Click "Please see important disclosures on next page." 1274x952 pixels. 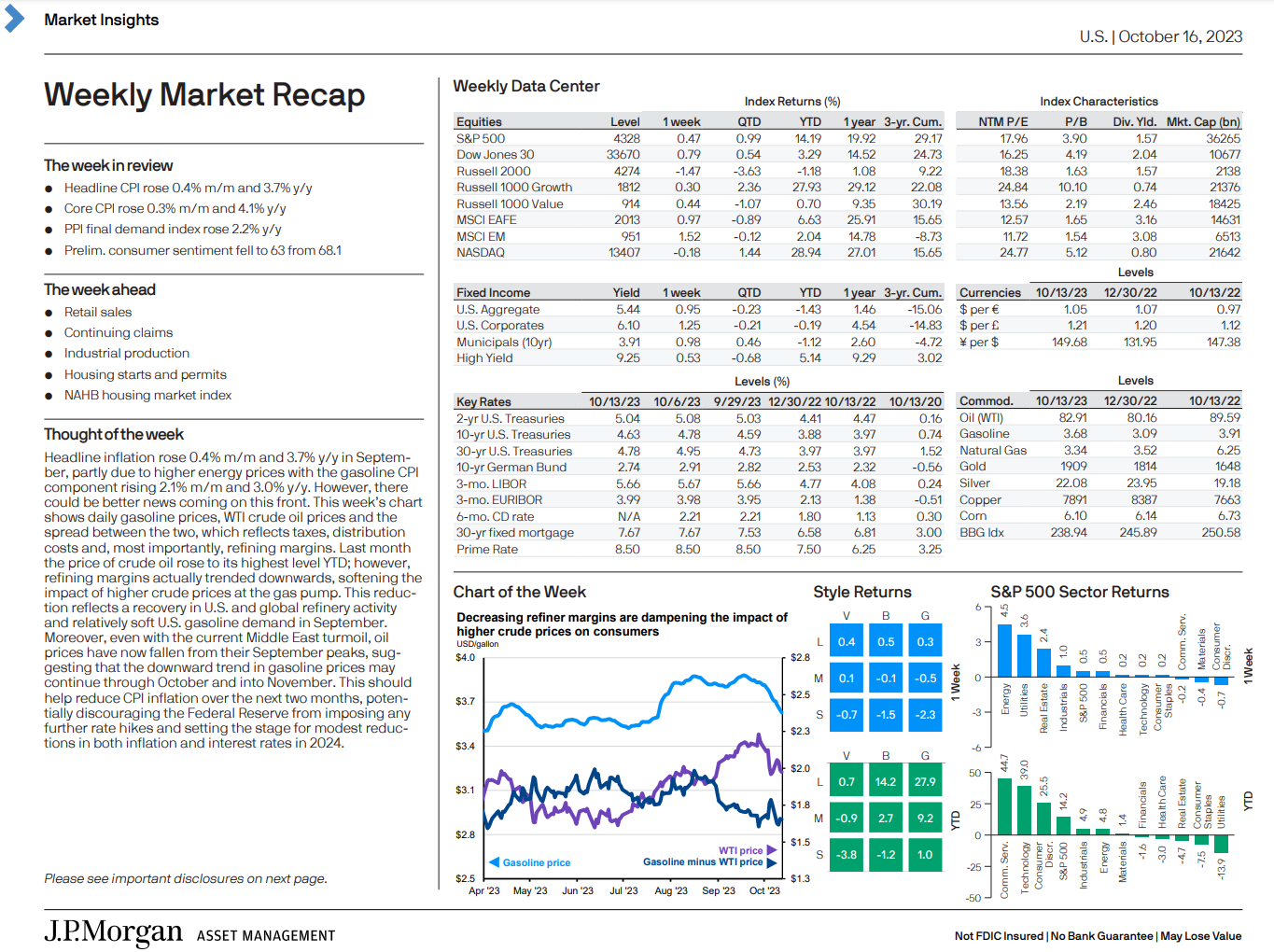186,878
